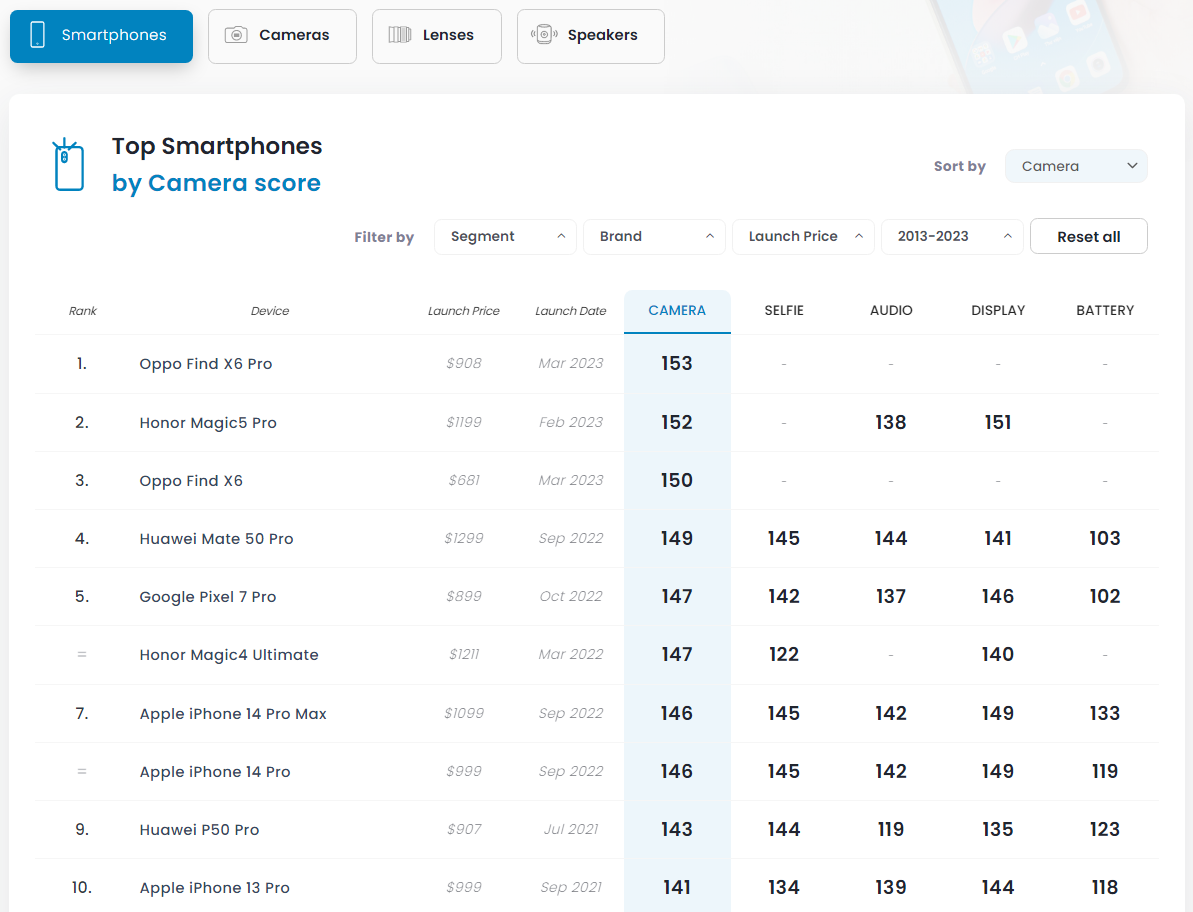Screen dimensions: 1193x912
Task: Switch to the Speakers tab
Action: click(x=590, y=36)
